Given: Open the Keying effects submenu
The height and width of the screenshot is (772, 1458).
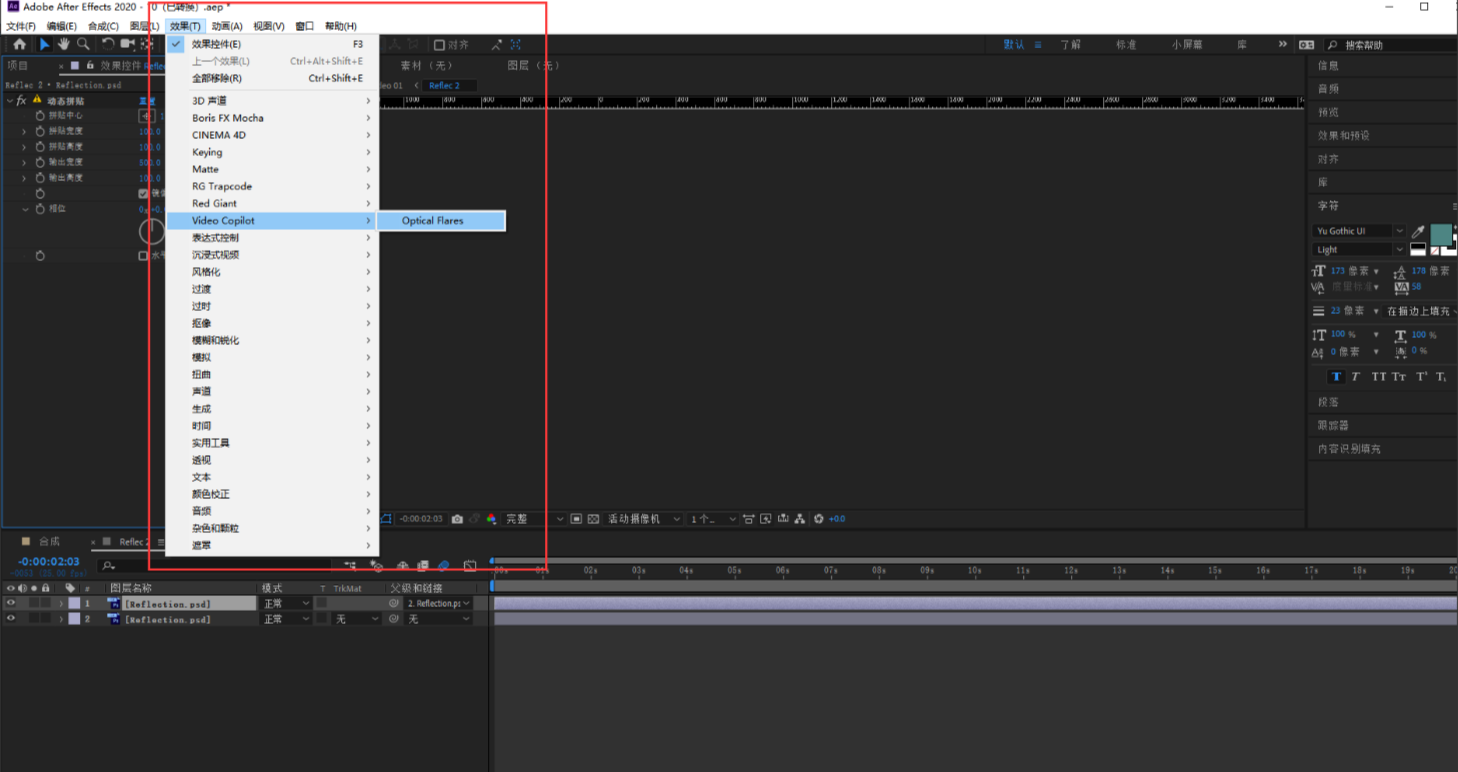Looking at the screenshot, I should tap(271, 152).
